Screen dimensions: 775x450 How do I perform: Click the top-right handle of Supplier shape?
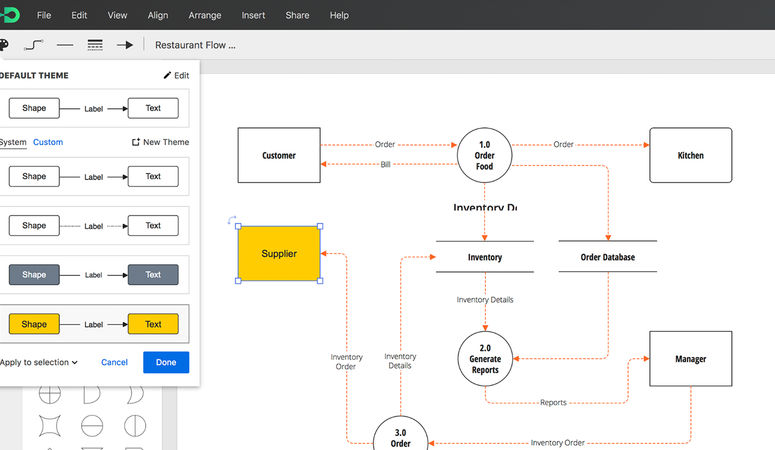point(320,226)
